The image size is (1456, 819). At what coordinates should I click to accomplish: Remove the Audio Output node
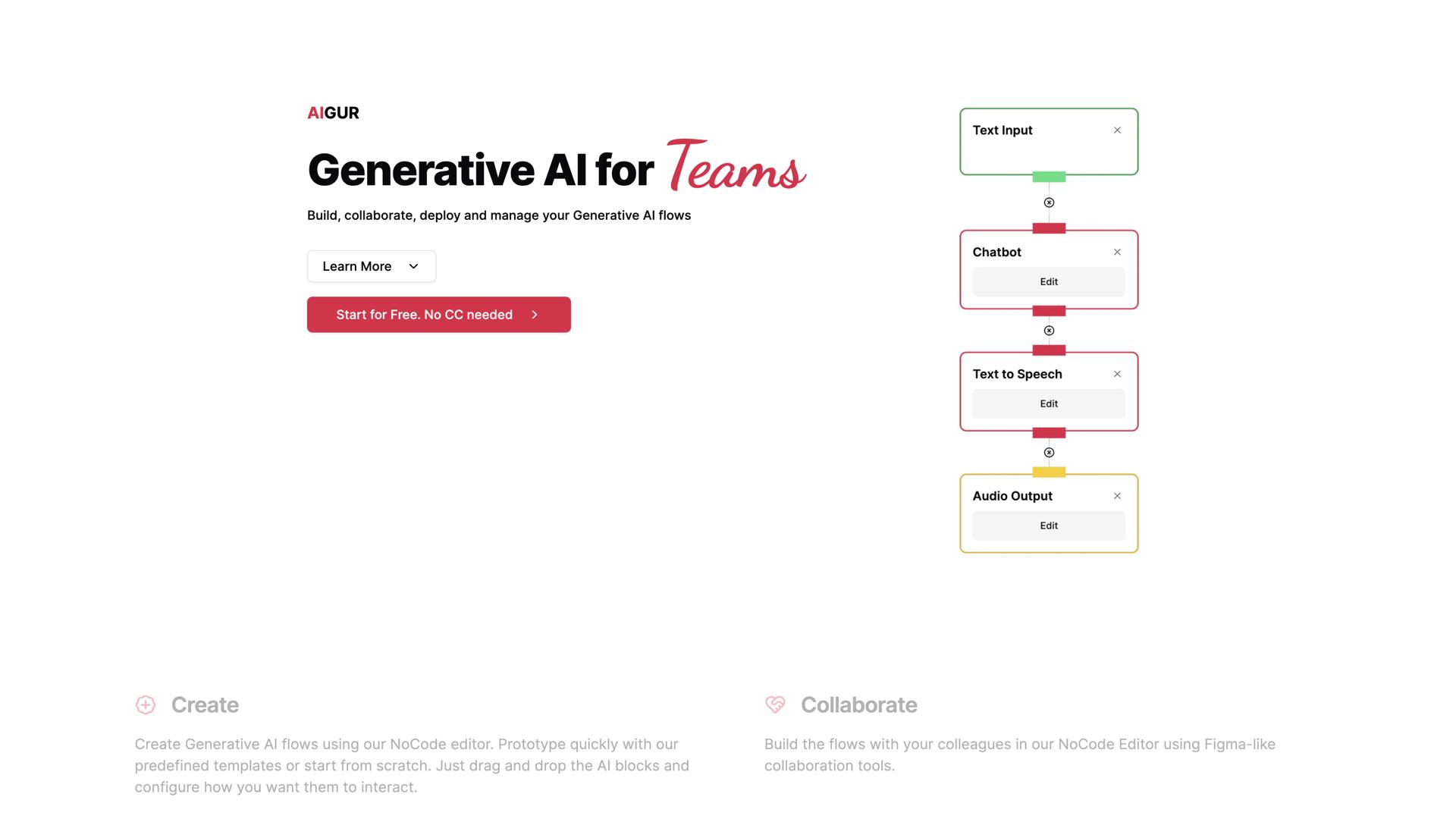point(1117,496)
